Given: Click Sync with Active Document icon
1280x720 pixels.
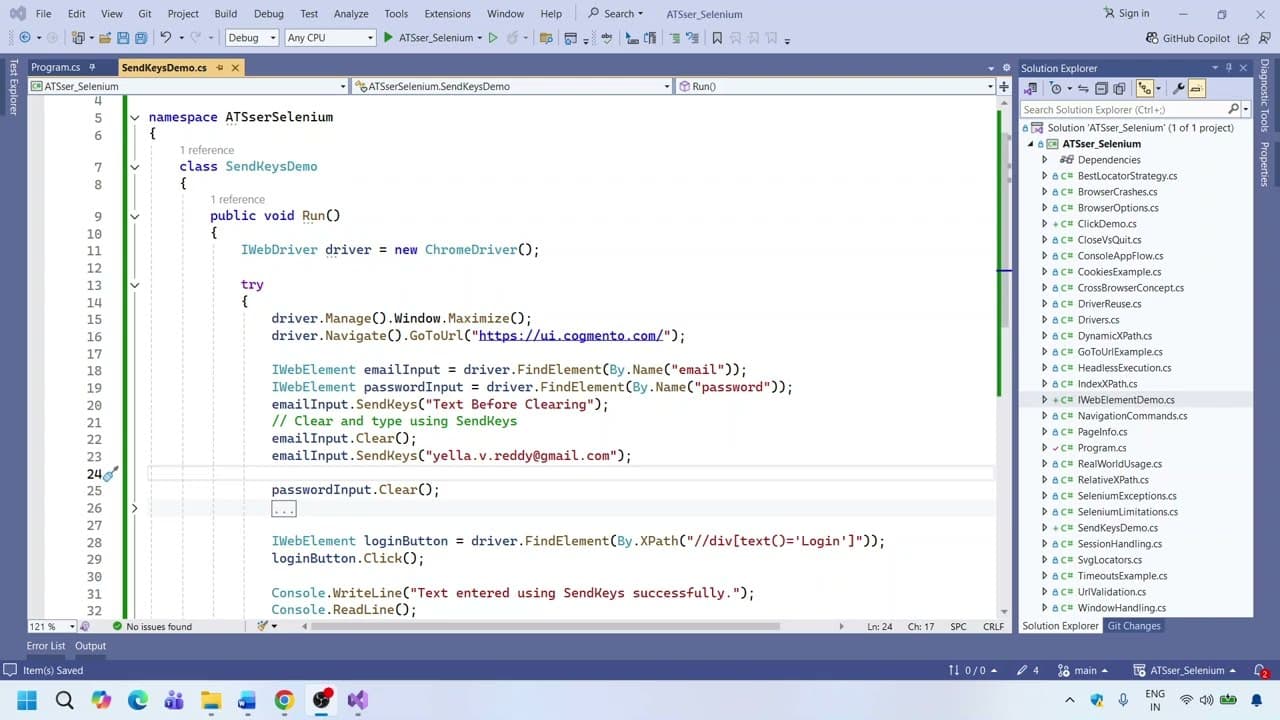Looking at the screenshot, I should pos(1082,89).
